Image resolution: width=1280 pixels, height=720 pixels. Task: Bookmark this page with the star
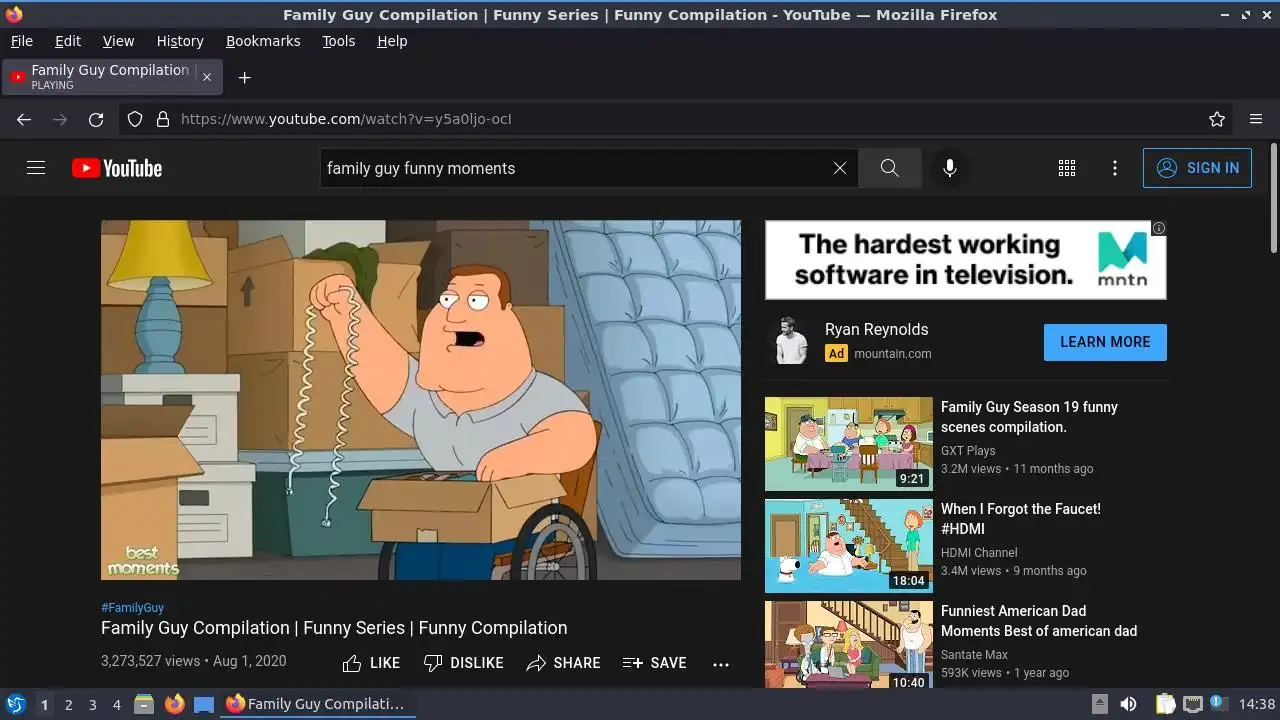[1217, 119]
